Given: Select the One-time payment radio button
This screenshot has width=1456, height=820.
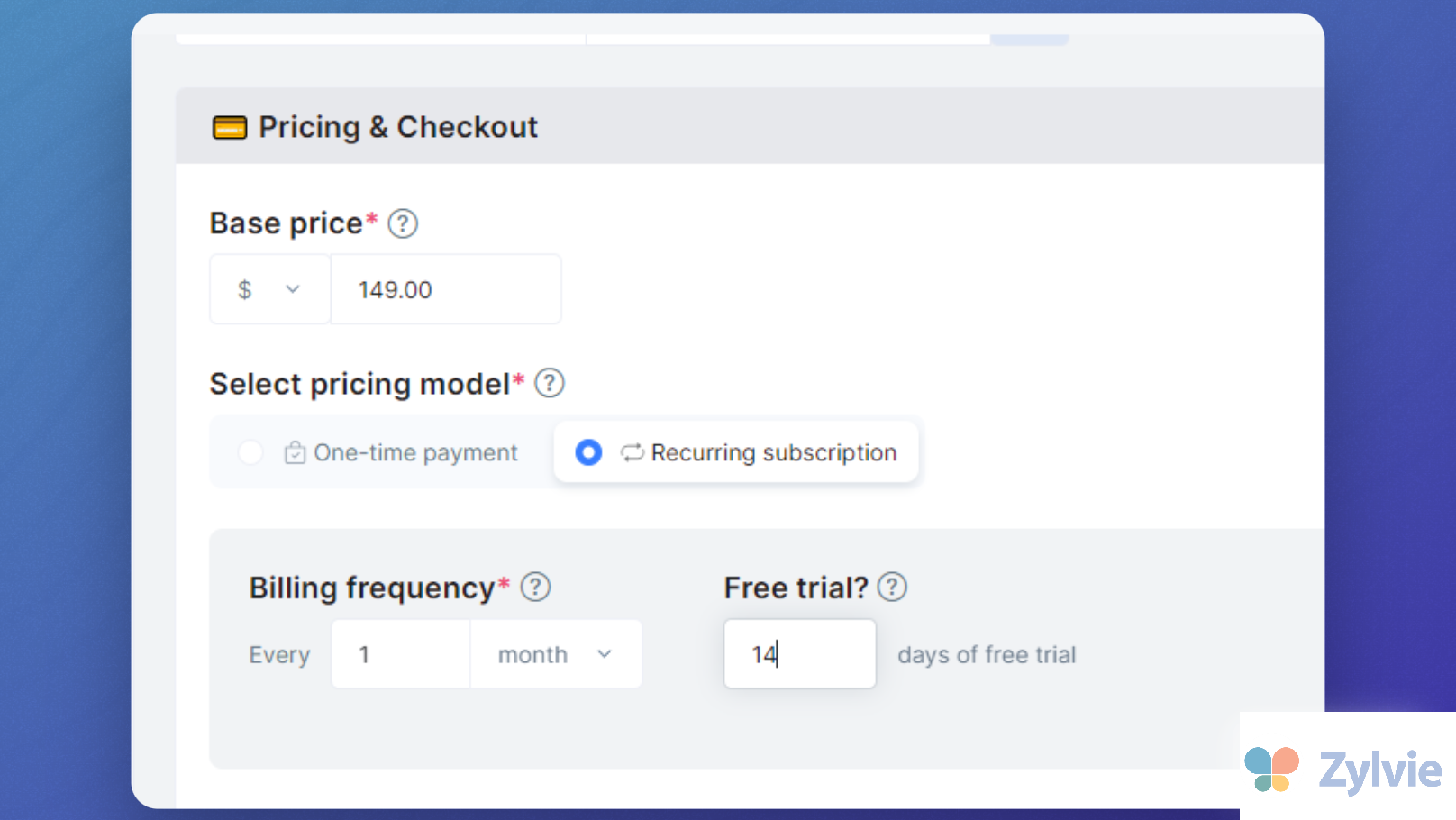Looking at the screenshot, I should coord(250,452).
